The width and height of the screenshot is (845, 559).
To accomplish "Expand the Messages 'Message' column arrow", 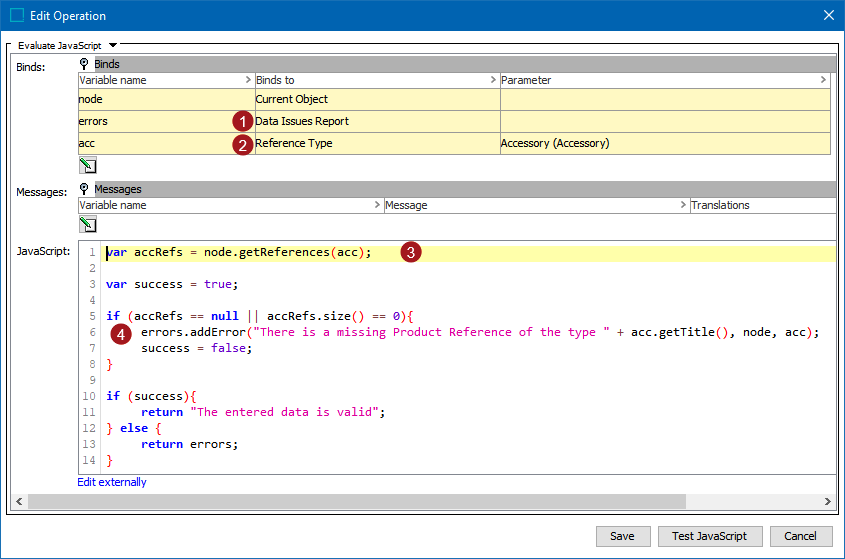I will point(681,205).
